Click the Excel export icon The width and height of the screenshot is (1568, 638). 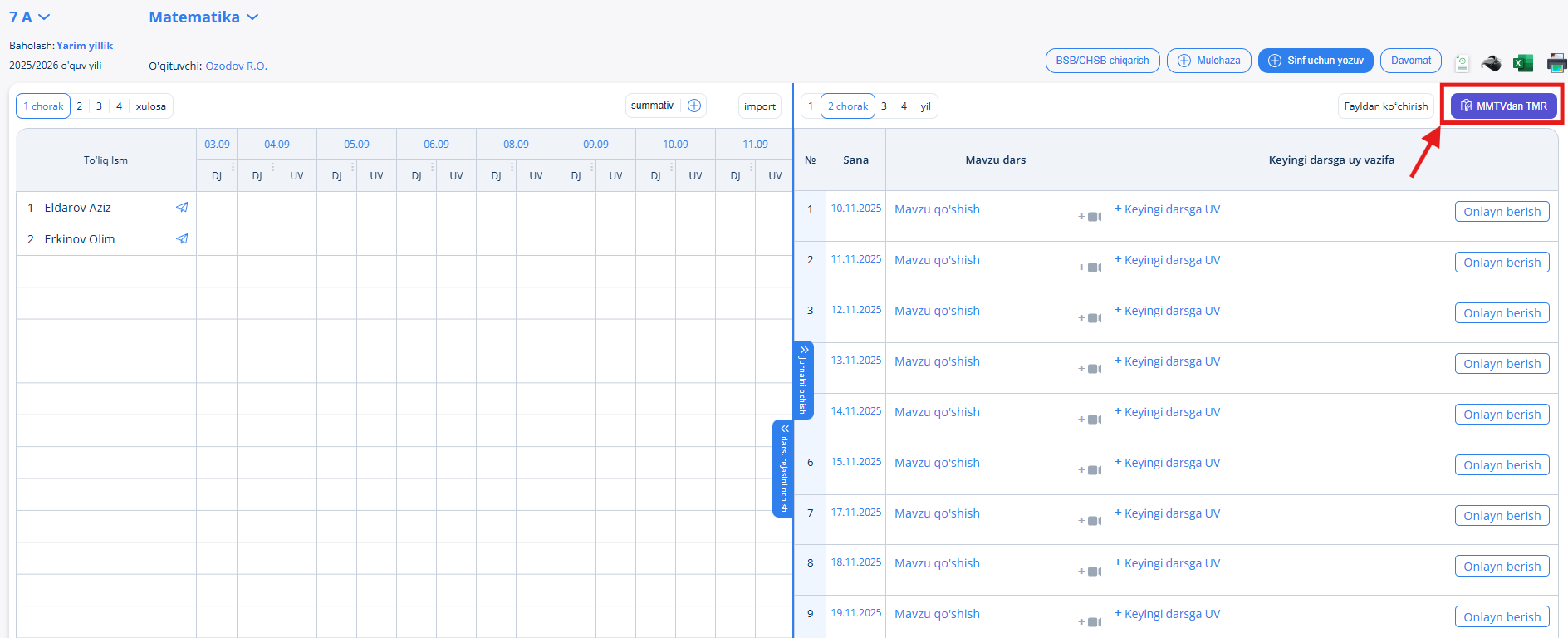tap(1522, 62)
